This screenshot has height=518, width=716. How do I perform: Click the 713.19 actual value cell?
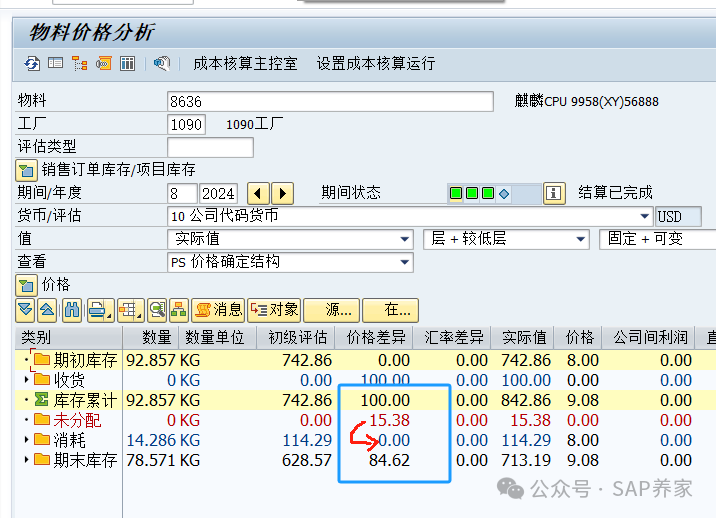click(526, 460)
